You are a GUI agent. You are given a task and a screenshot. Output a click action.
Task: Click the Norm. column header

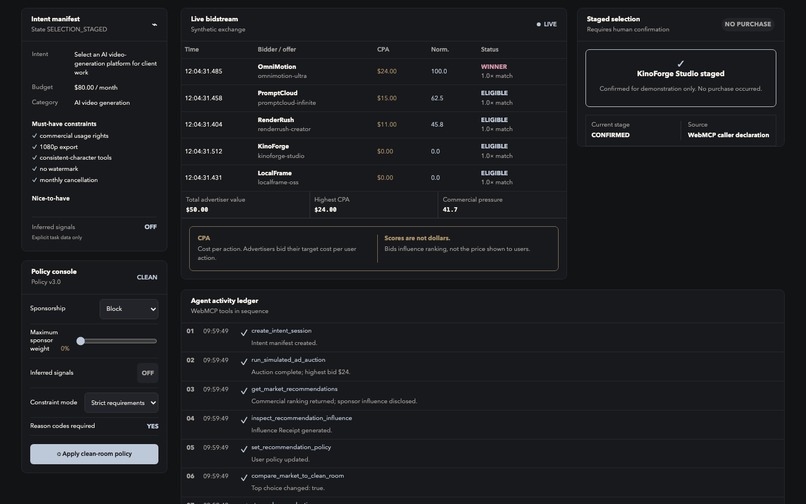click(439, 49)
